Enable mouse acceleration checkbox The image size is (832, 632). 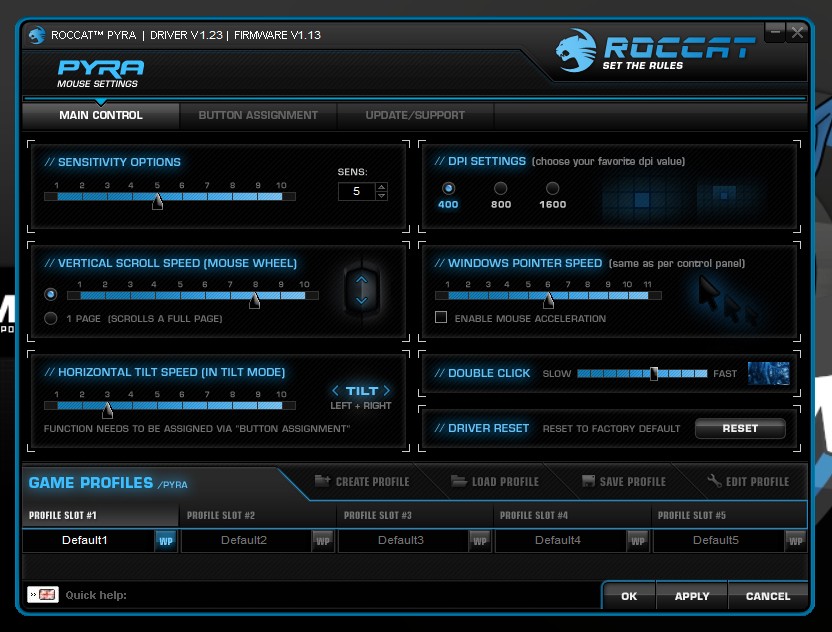441,318
